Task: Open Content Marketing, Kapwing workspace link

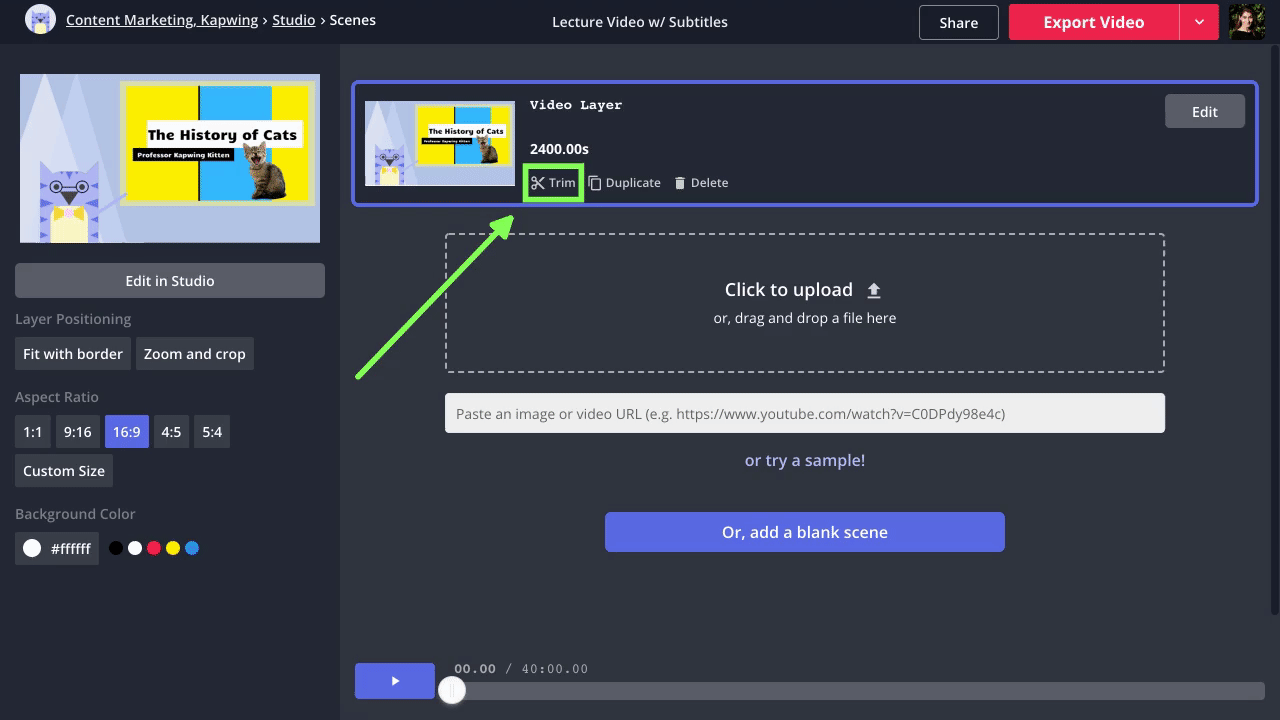Action: coord(162,20)
